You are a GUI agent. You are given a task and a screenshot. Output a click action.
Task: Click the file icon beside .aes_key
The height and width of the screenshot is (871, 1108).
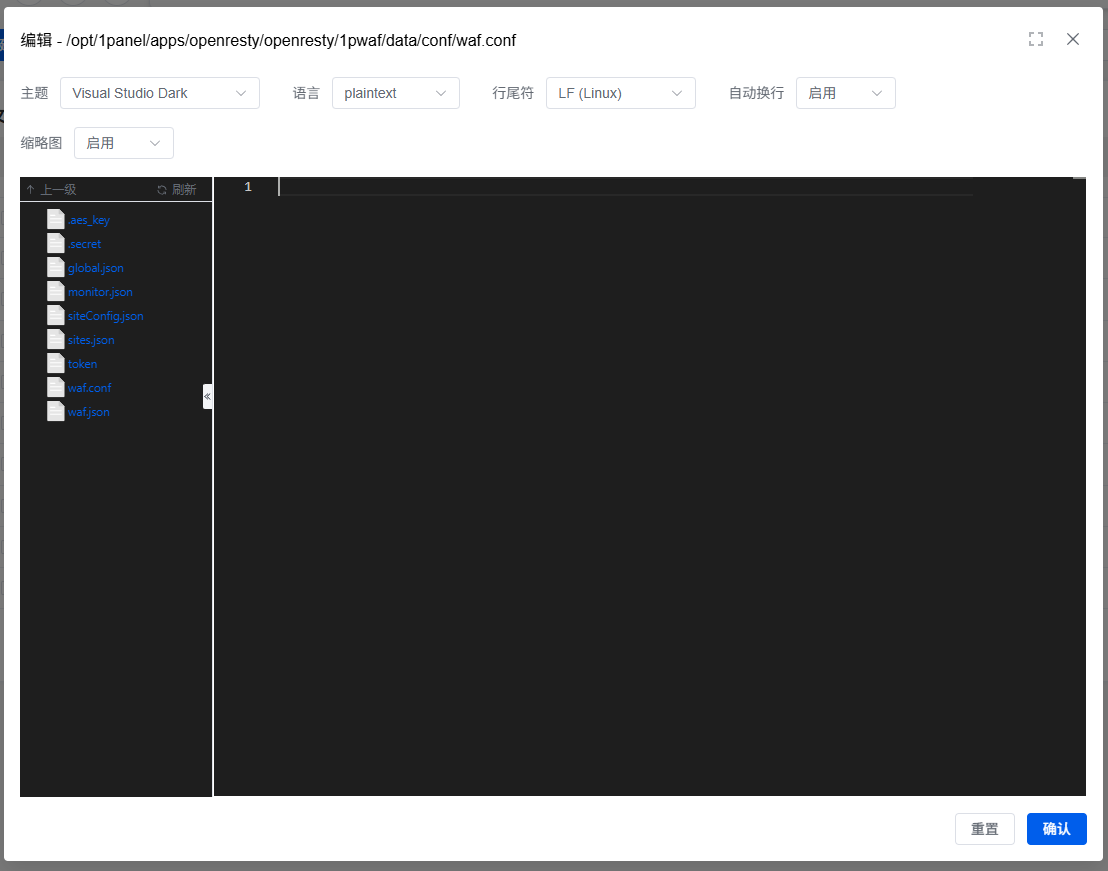coord(56,220)
